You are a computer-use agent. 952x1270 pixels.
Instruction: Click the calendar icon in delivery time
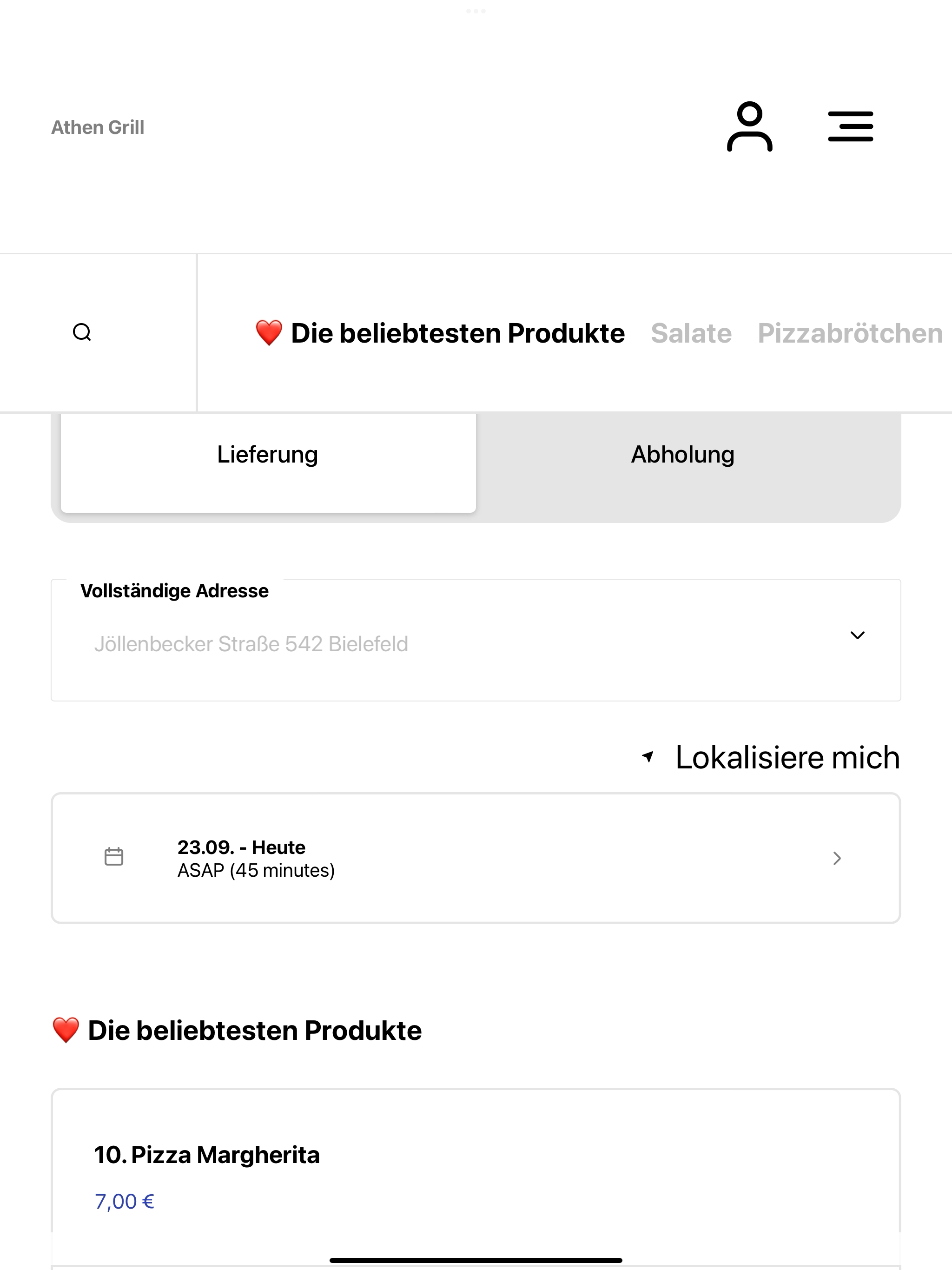pyautogui.click(x=114, y=857)
